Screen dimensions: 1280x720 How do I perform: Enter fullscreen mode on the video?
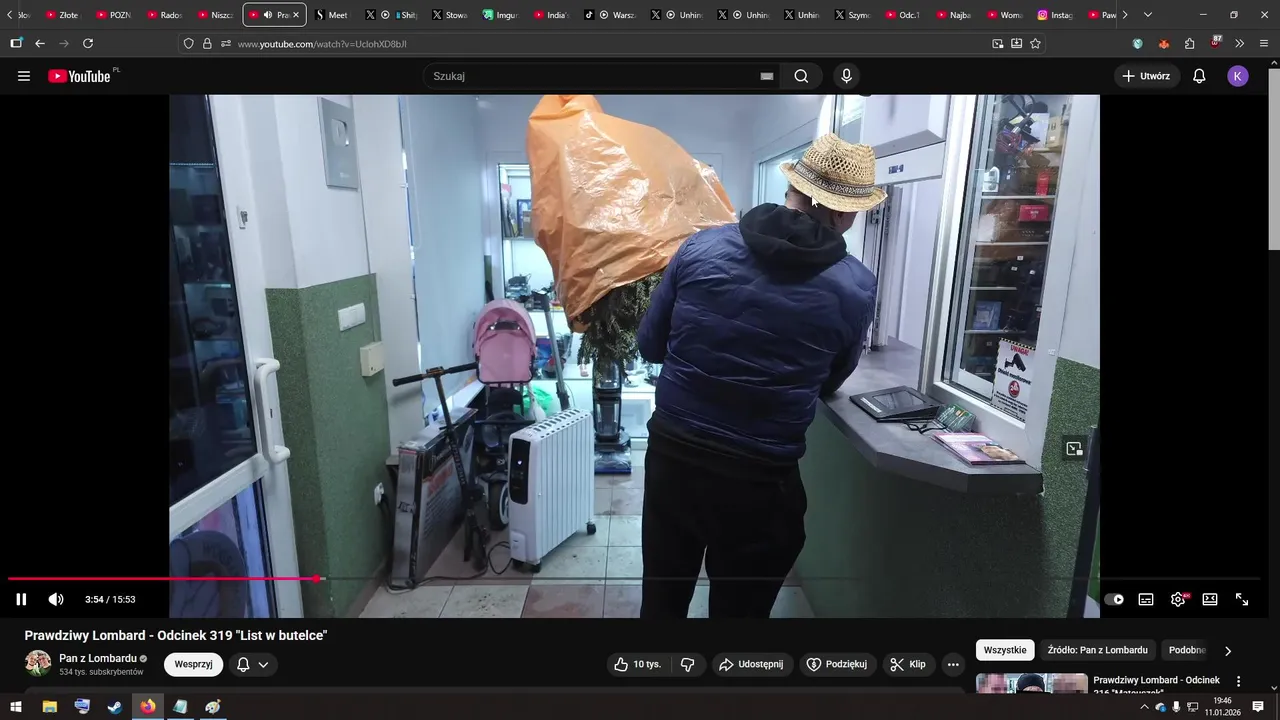[1242, 599]
